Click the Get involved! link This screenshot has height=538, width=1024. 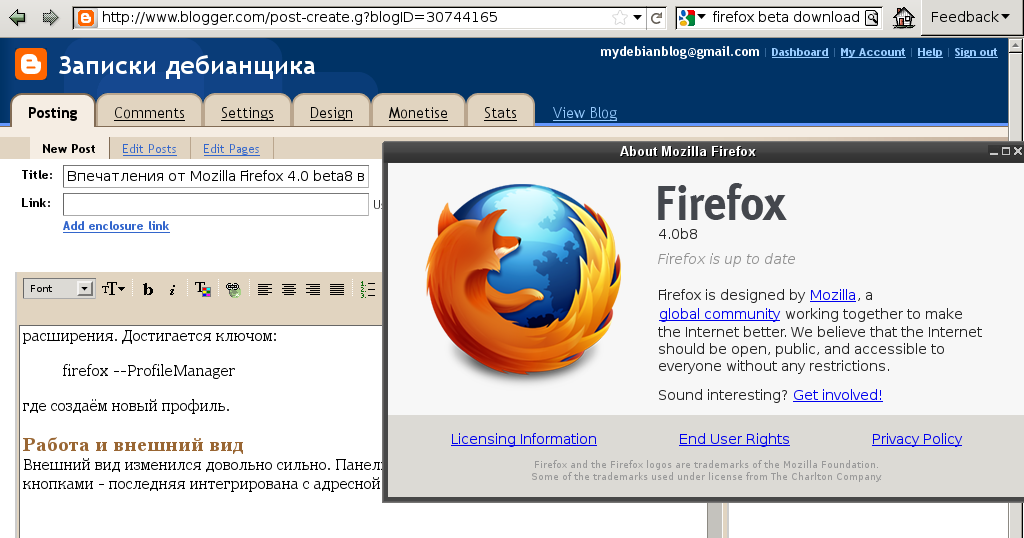(837, 395)
